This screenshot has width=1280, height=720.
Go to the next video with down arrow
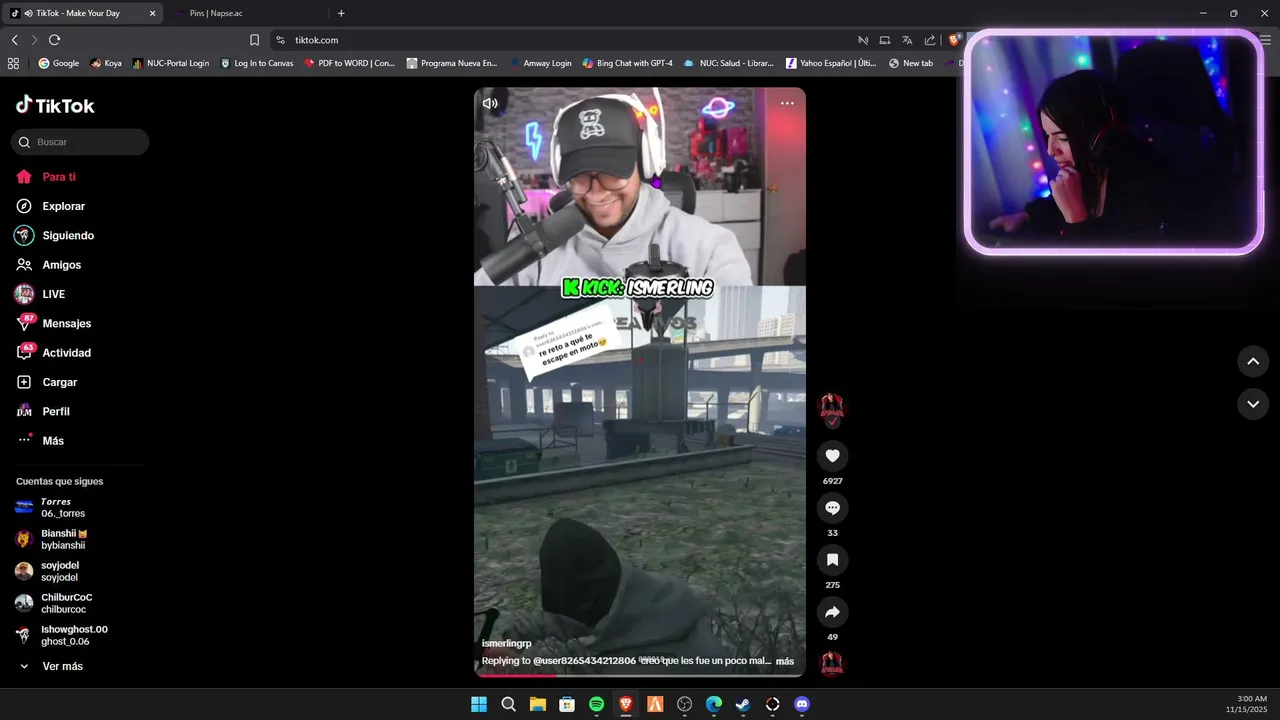[x=1253, y=404]
